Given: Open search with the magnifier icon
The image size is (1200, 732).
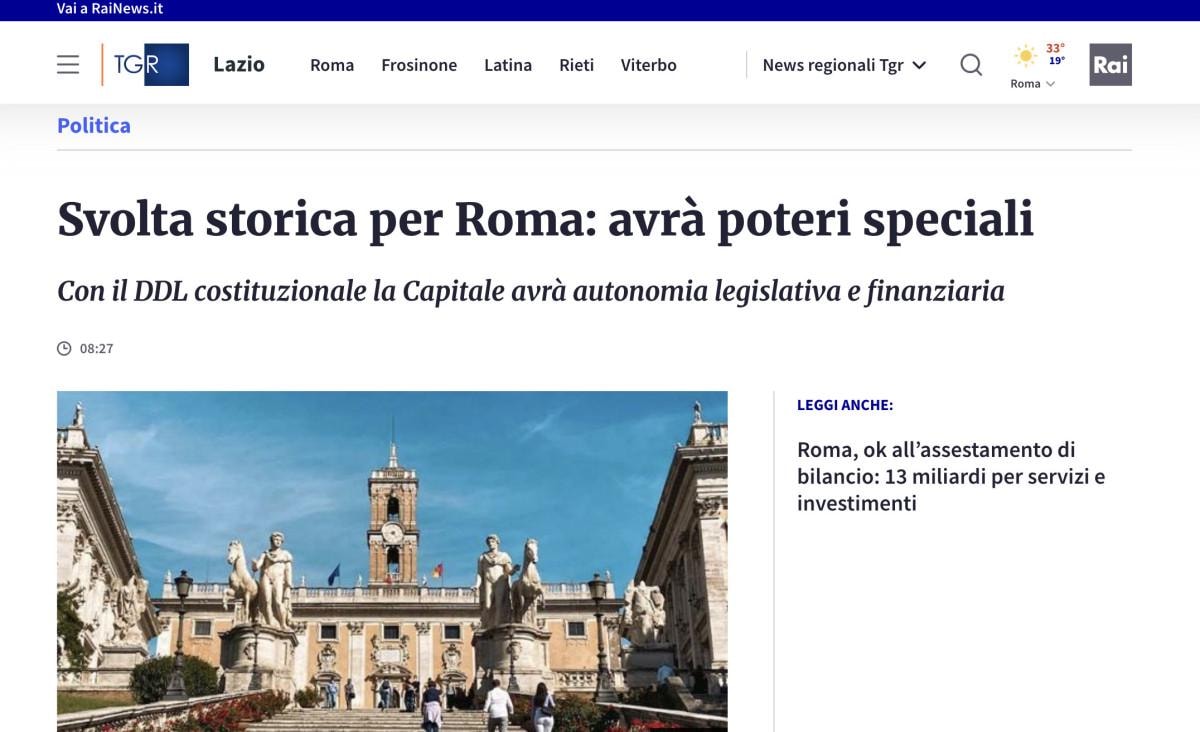Looking at the screenshot, I should coord(970,65).
